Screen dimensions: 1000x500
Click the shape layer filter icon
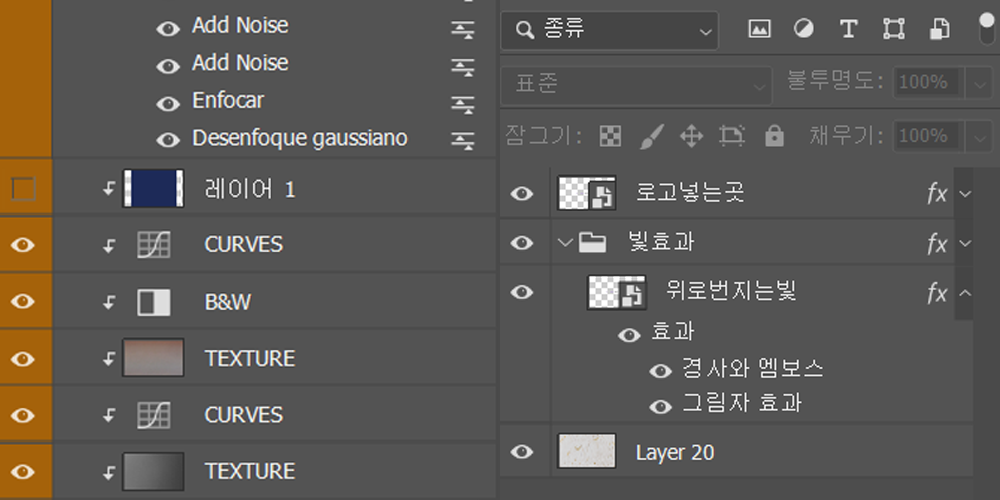(894, 29)
